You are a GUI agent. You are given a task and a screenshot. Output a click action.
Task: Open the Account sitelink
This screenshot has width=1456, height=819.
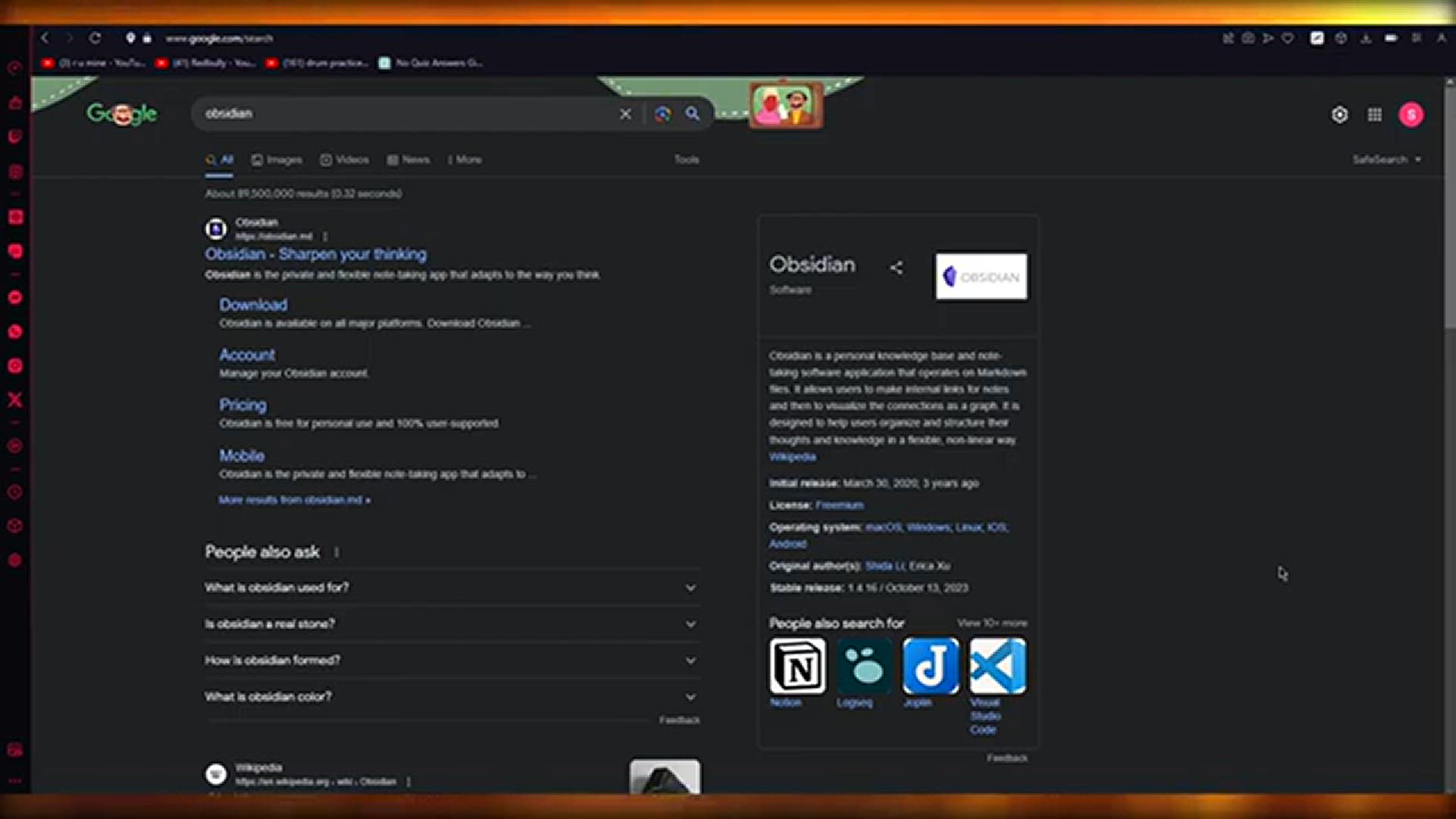[x=247, y=355]
